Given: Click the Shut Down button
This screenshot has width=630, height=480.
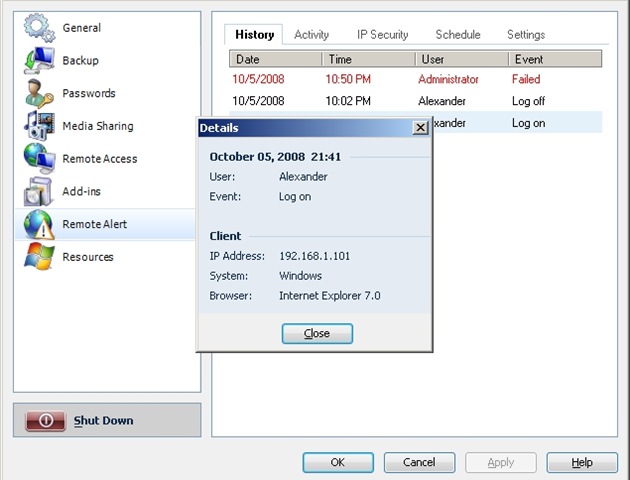Looking at the screenshot, I should (x=107, y=420).
